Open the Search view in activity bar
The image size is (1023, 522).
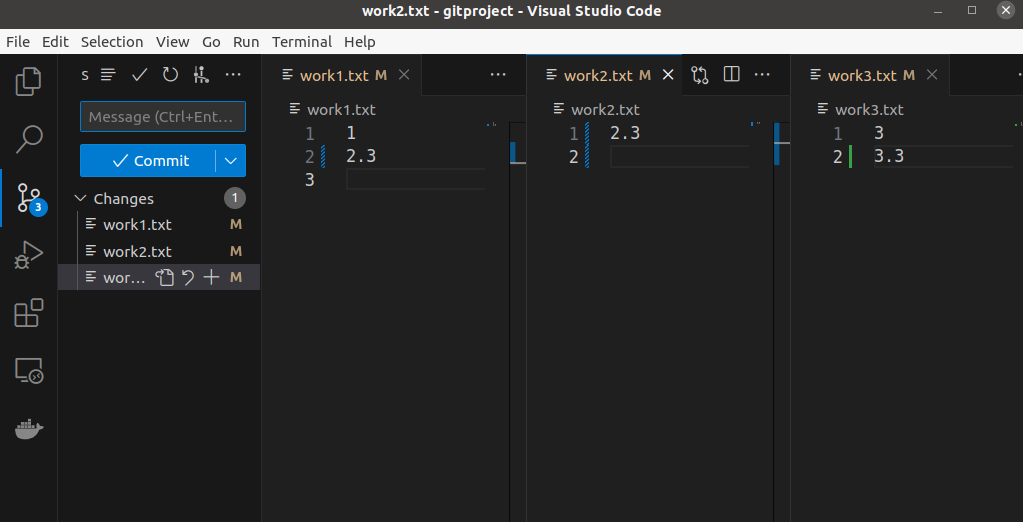tap(28, 139)
